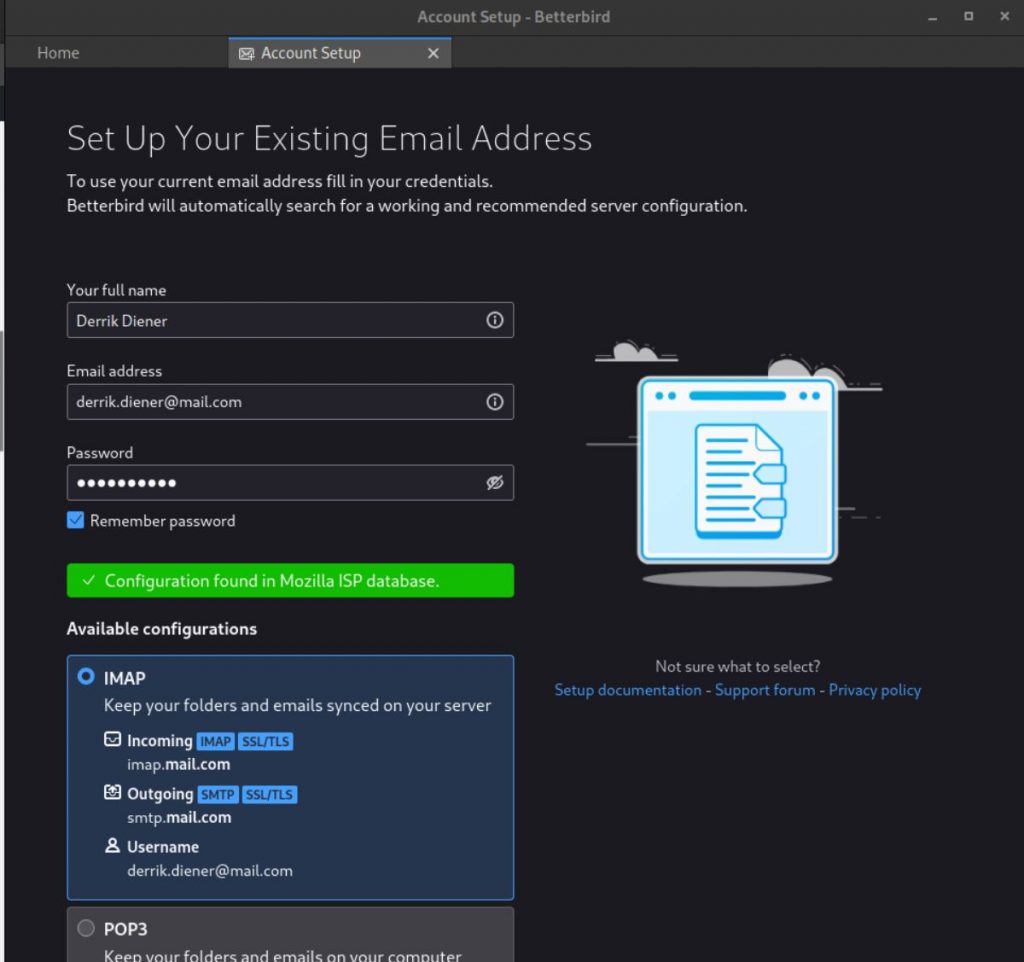Image resolution: width=1024 pixels, height=962 pixels.
Task: Click the info icon beside Email address
Action: point(494,401)
